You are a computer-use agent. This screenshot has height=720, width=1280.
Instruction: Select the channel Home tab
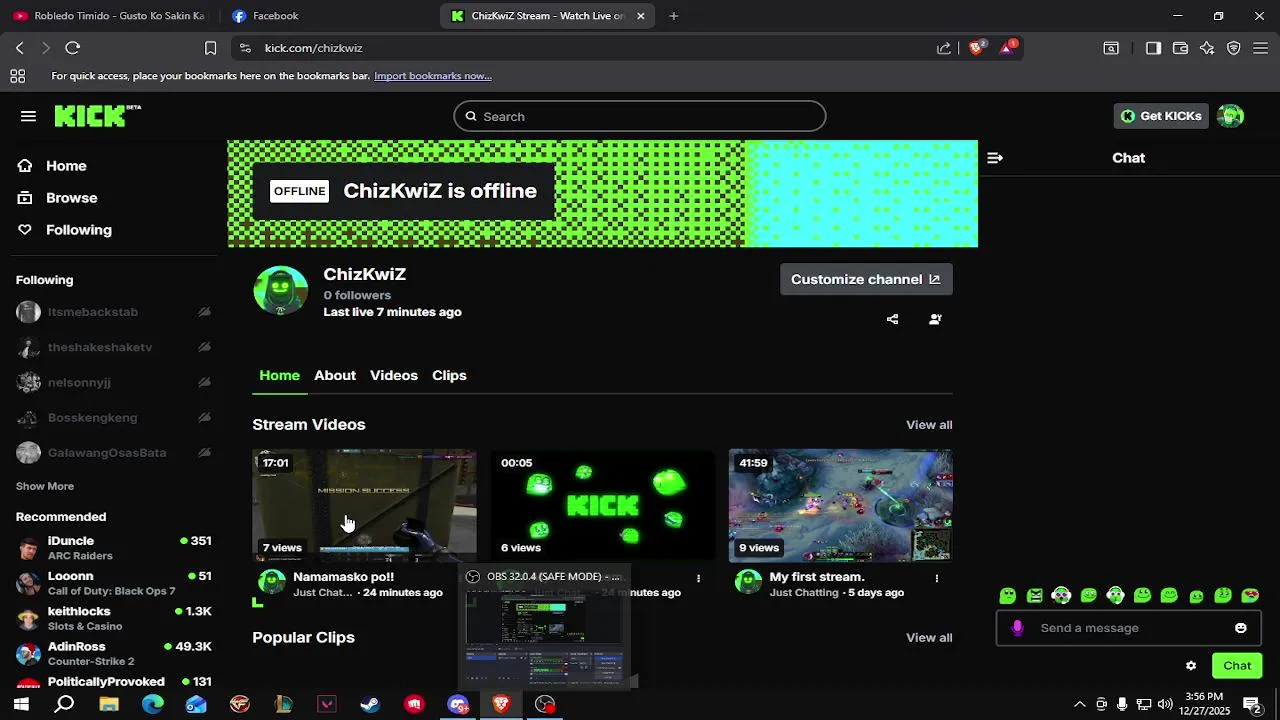[279, 375]
